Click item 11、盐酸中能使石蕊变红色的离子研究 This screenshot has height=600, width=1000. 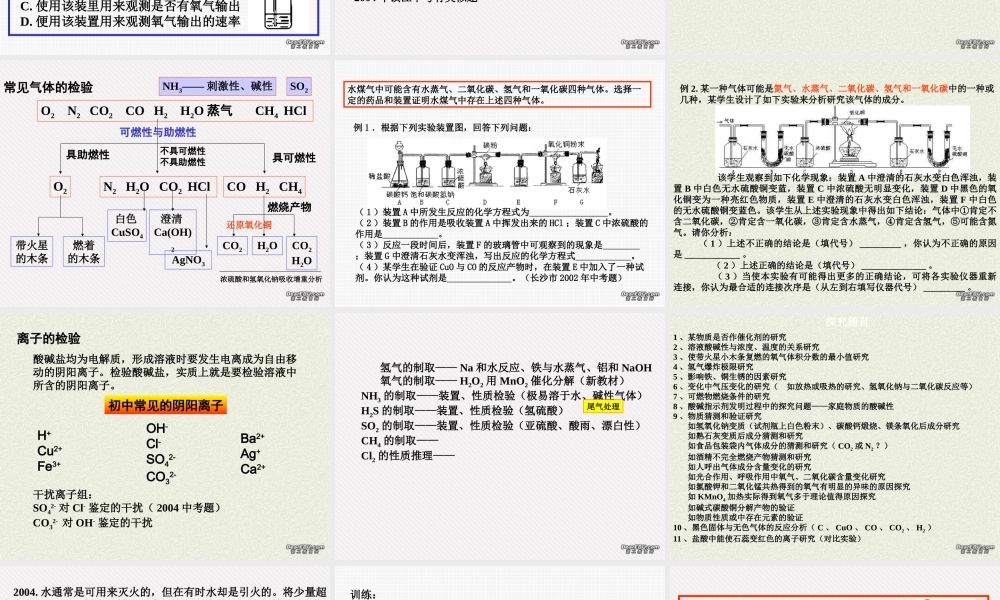click(x=767, y=538)
